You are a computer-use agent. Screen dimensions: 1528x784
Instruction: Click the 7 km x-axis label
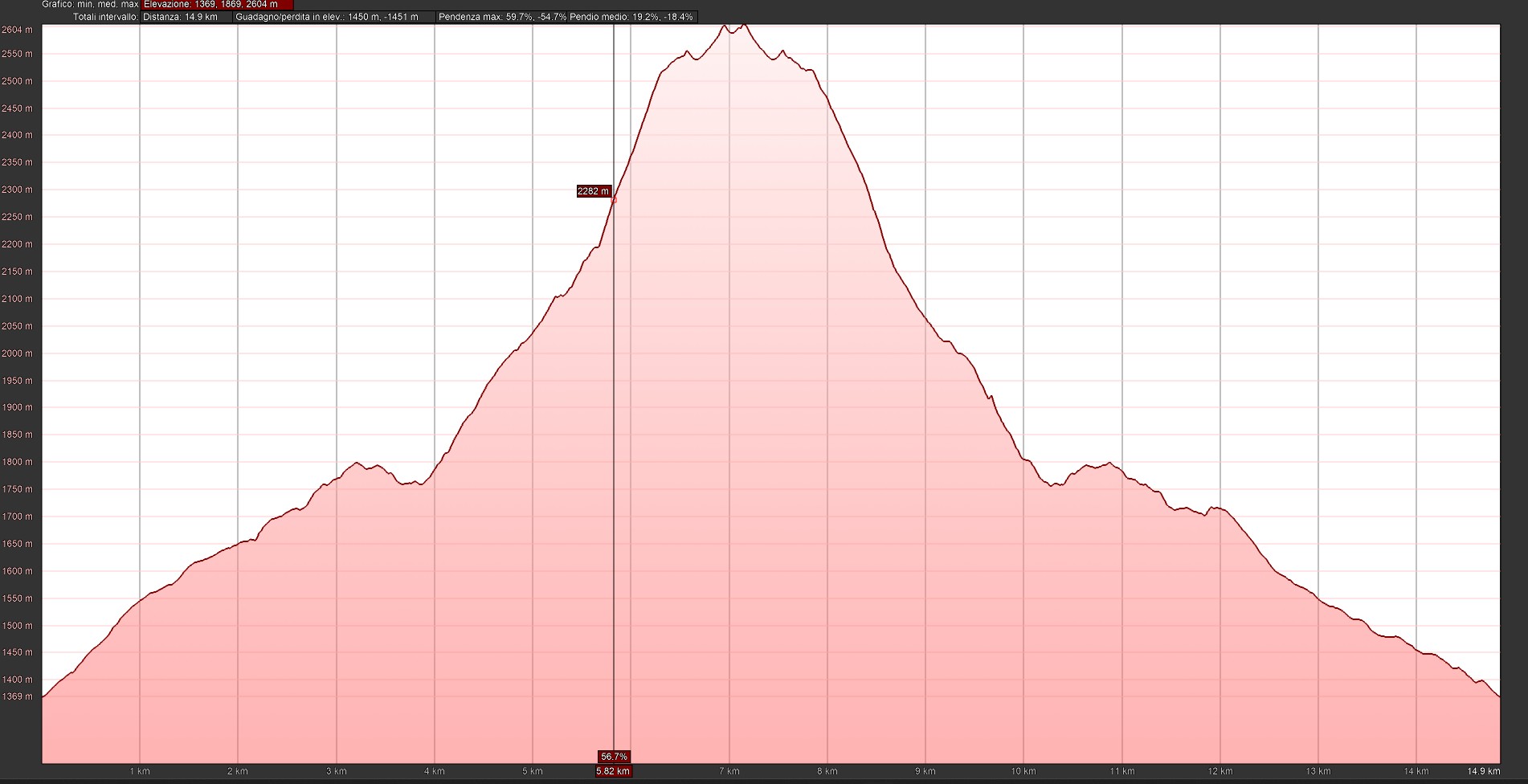729,771
